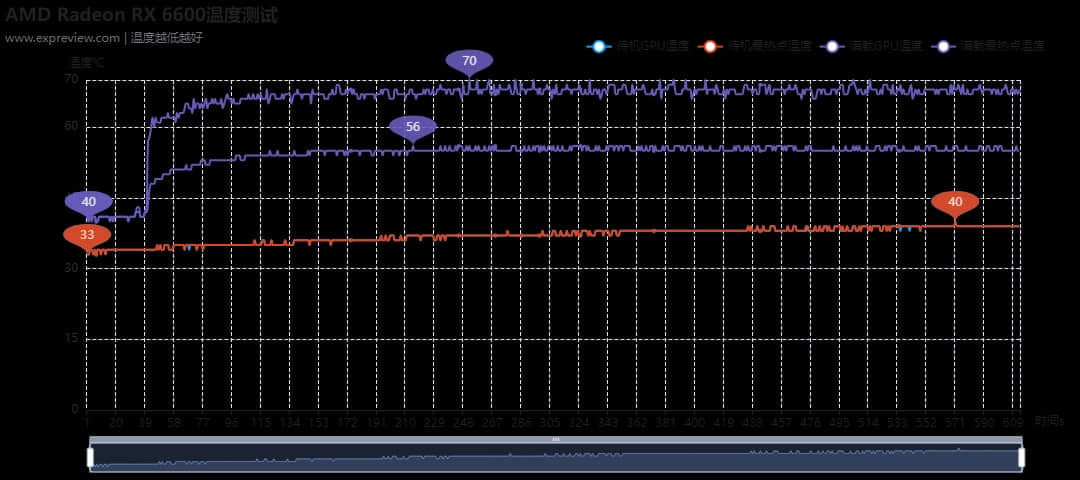Screen dimensions: 1080x480
Task: Click the purple 70 peak marker pin
Action: (x=469, y=61)
